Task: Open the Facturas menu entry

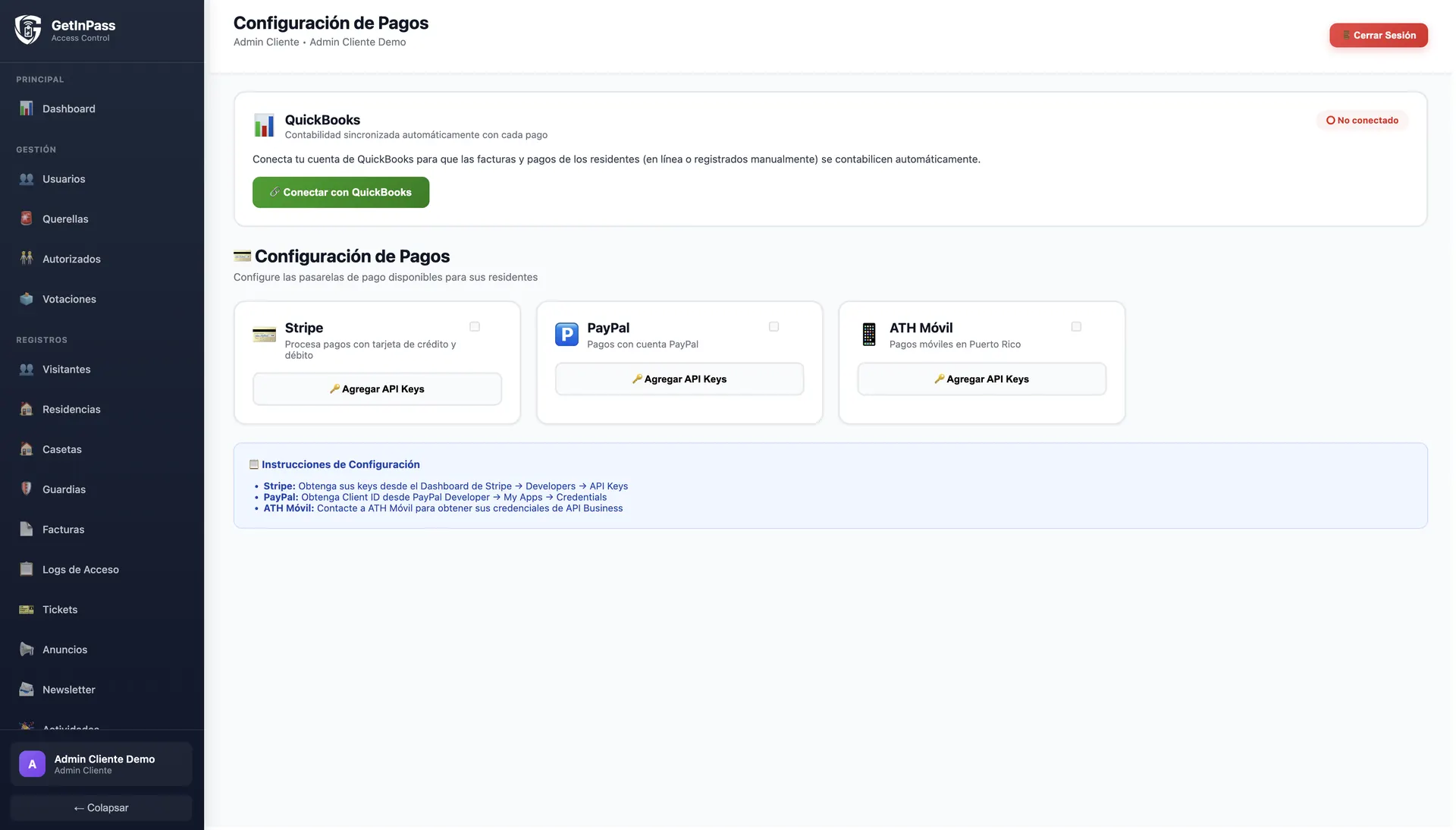Action: click(102, 530)
